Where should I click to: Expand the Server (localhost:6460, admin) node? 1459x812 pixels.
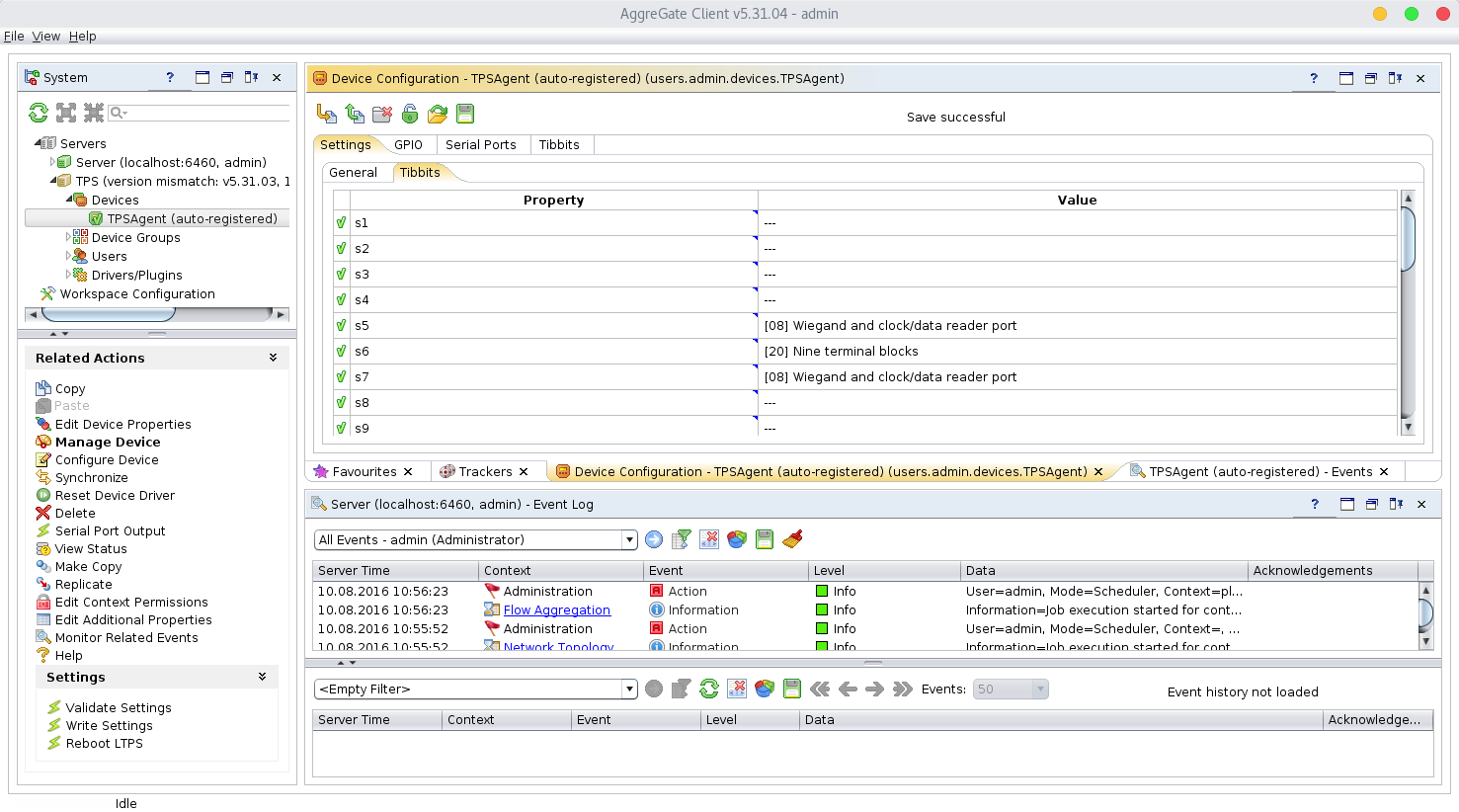(52, 162)
